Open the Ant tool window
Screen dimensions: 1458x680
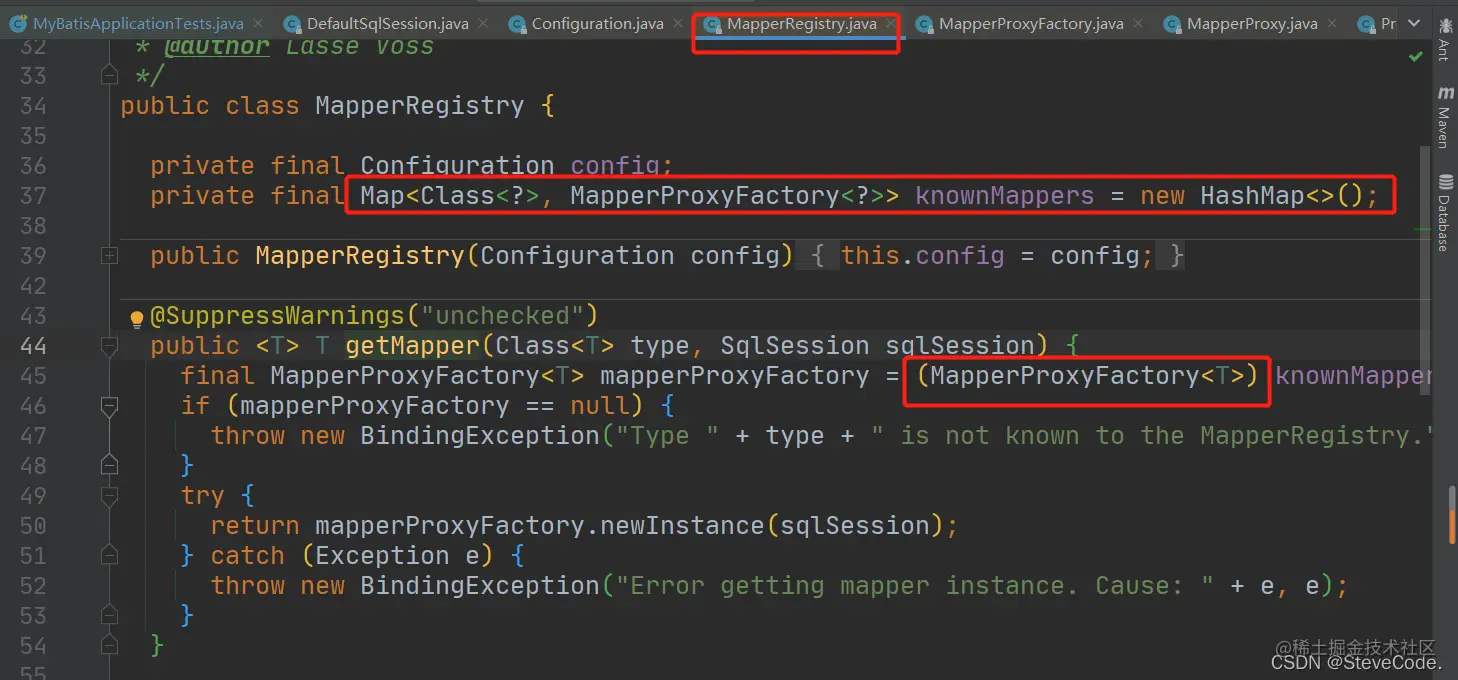(x=1444, y=42)
